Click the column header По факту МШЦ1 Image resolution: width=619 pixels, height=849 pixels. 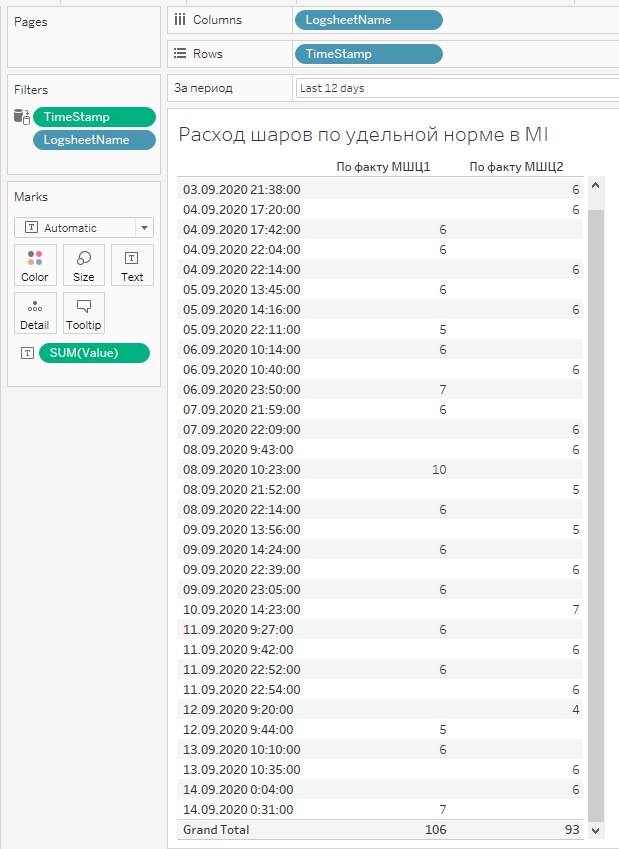tap(383, 167)
